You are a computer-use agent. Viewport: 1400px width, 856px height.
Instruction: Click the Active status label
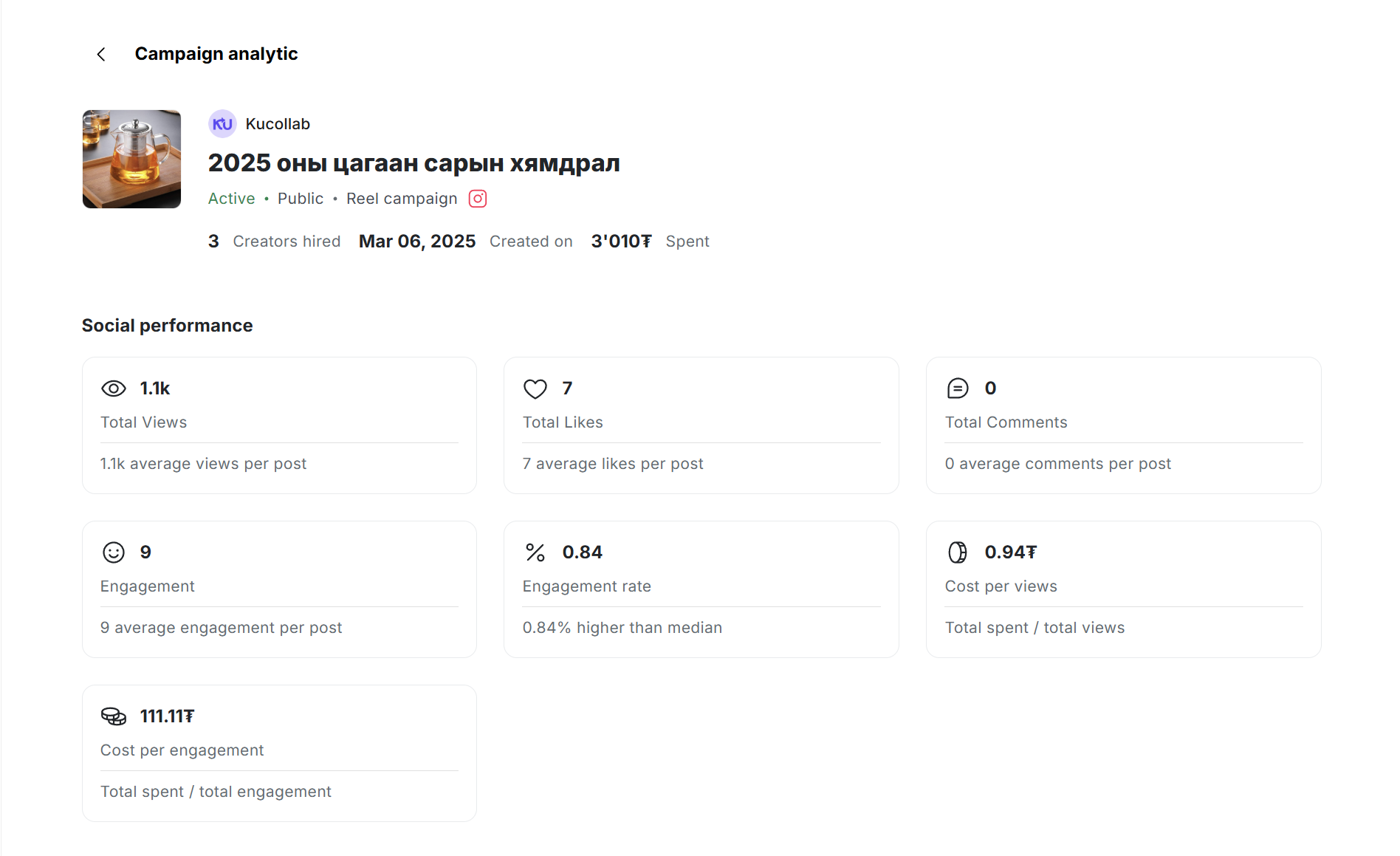tap(231, 199)
